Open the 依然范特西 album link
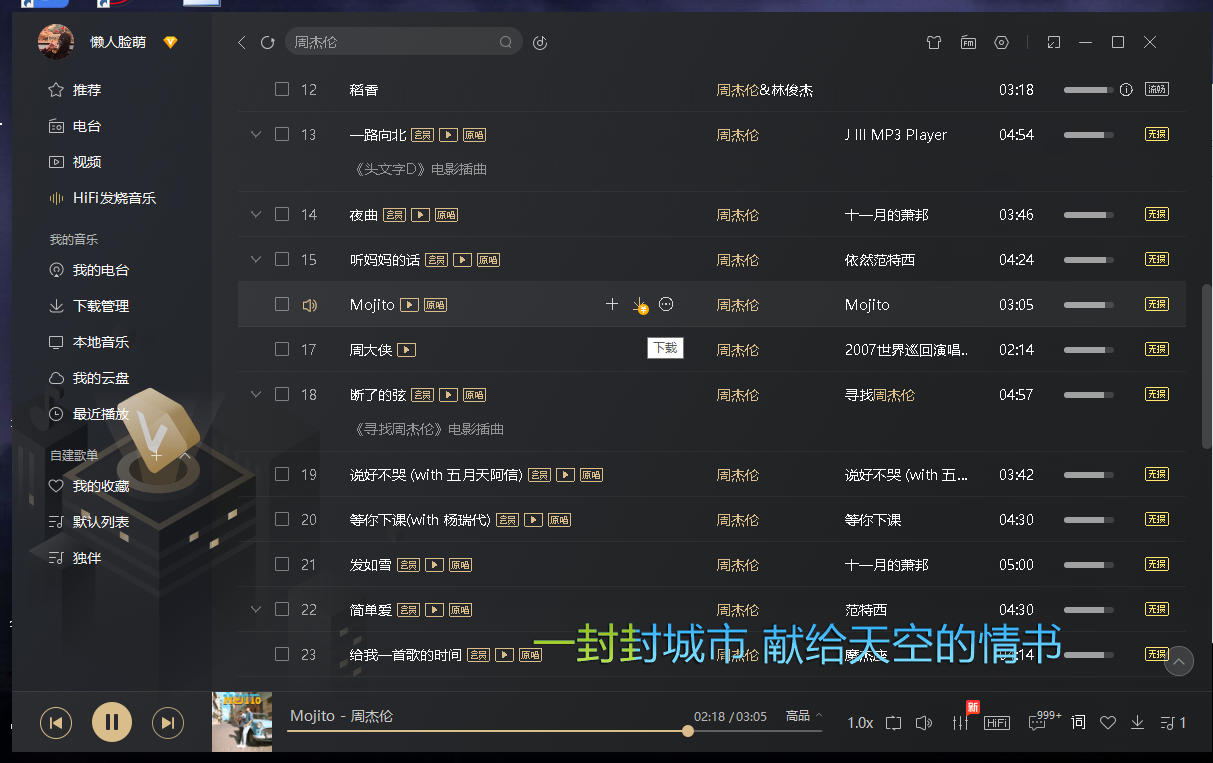This screenshot has width=1213, height=763. [880, 260]
